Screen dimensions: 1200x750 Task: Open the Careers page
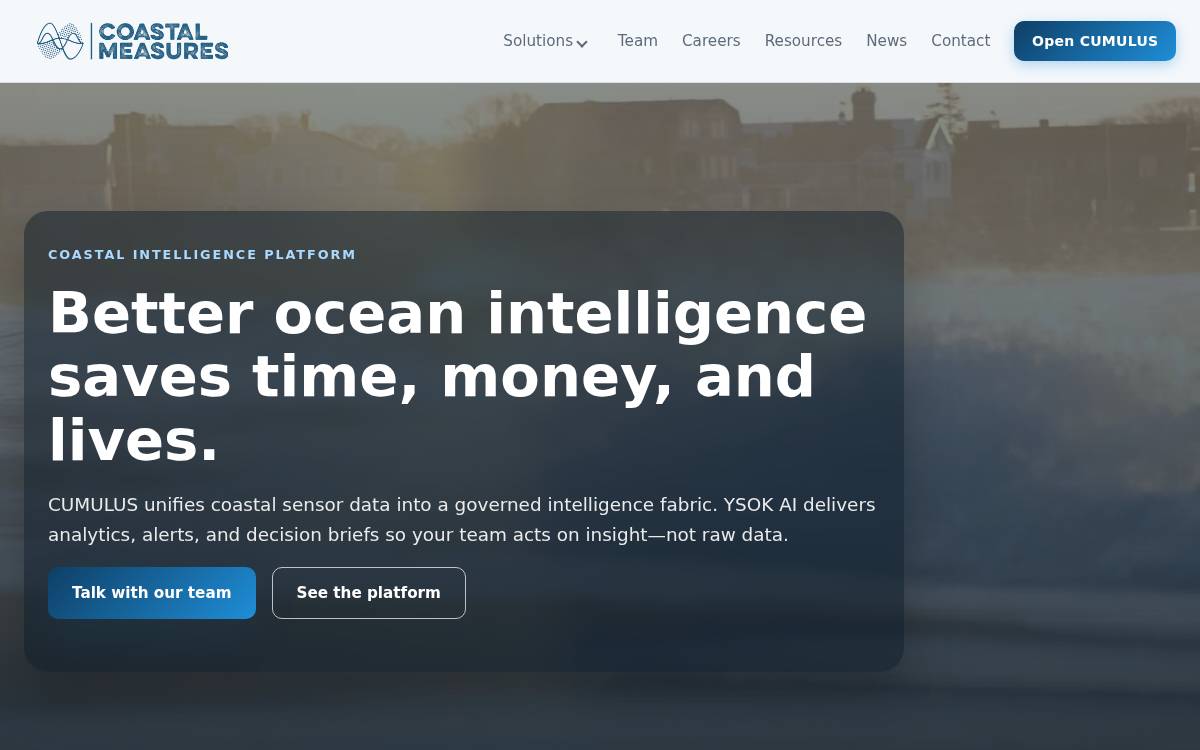(711, 41)
